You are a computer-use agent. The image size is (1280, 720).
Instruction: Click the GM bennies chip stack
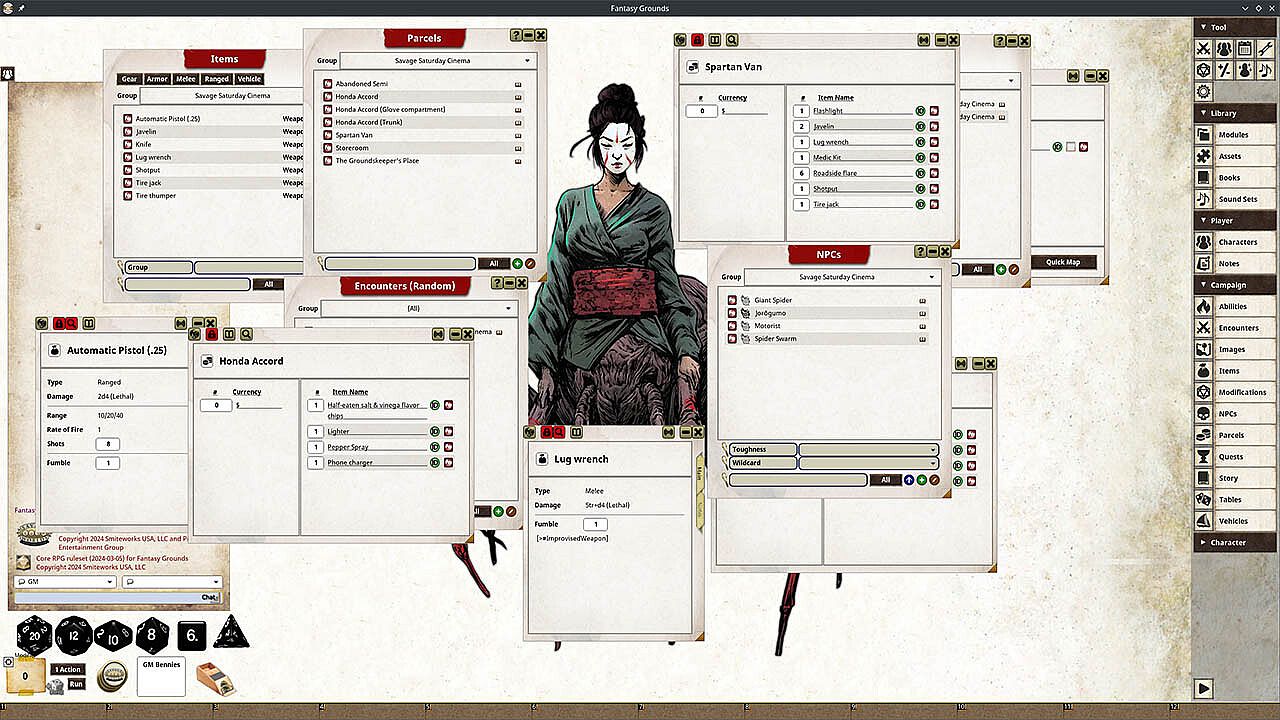(112, 676)
